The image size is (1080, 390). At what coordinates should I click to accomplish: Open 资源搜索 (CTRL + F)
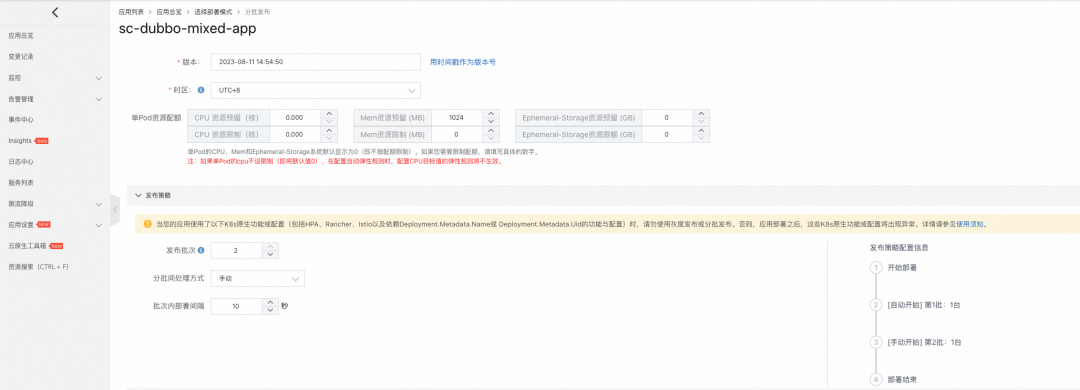click(39, 267)
